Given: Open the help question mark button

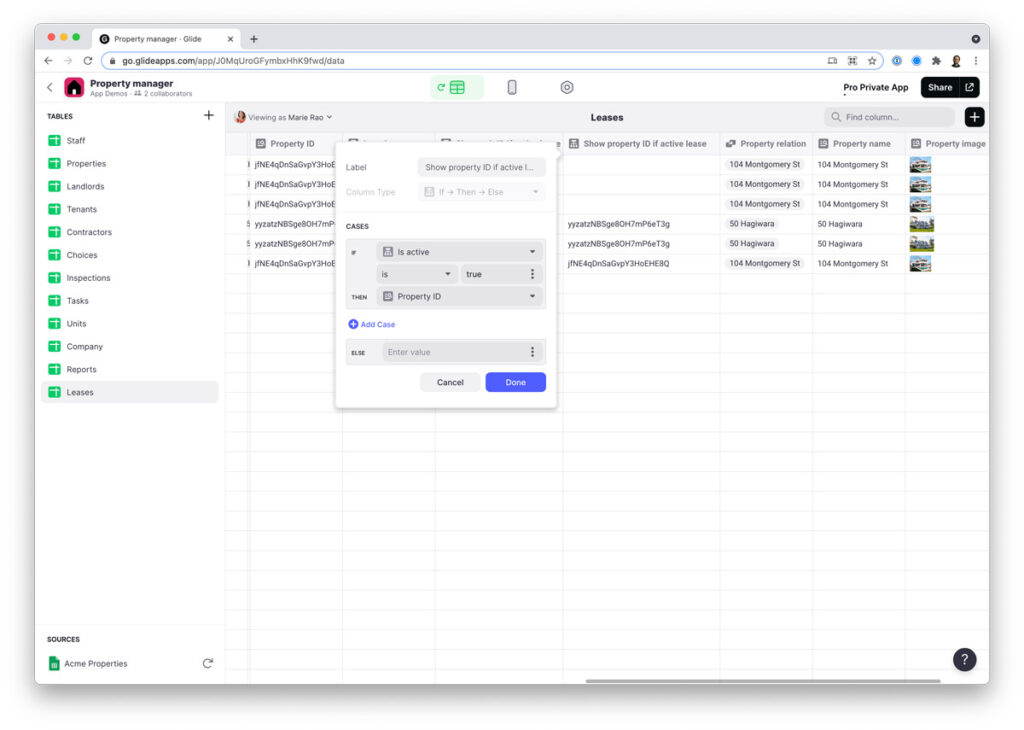Looking at the screenshot, I should tap(964, 659).
